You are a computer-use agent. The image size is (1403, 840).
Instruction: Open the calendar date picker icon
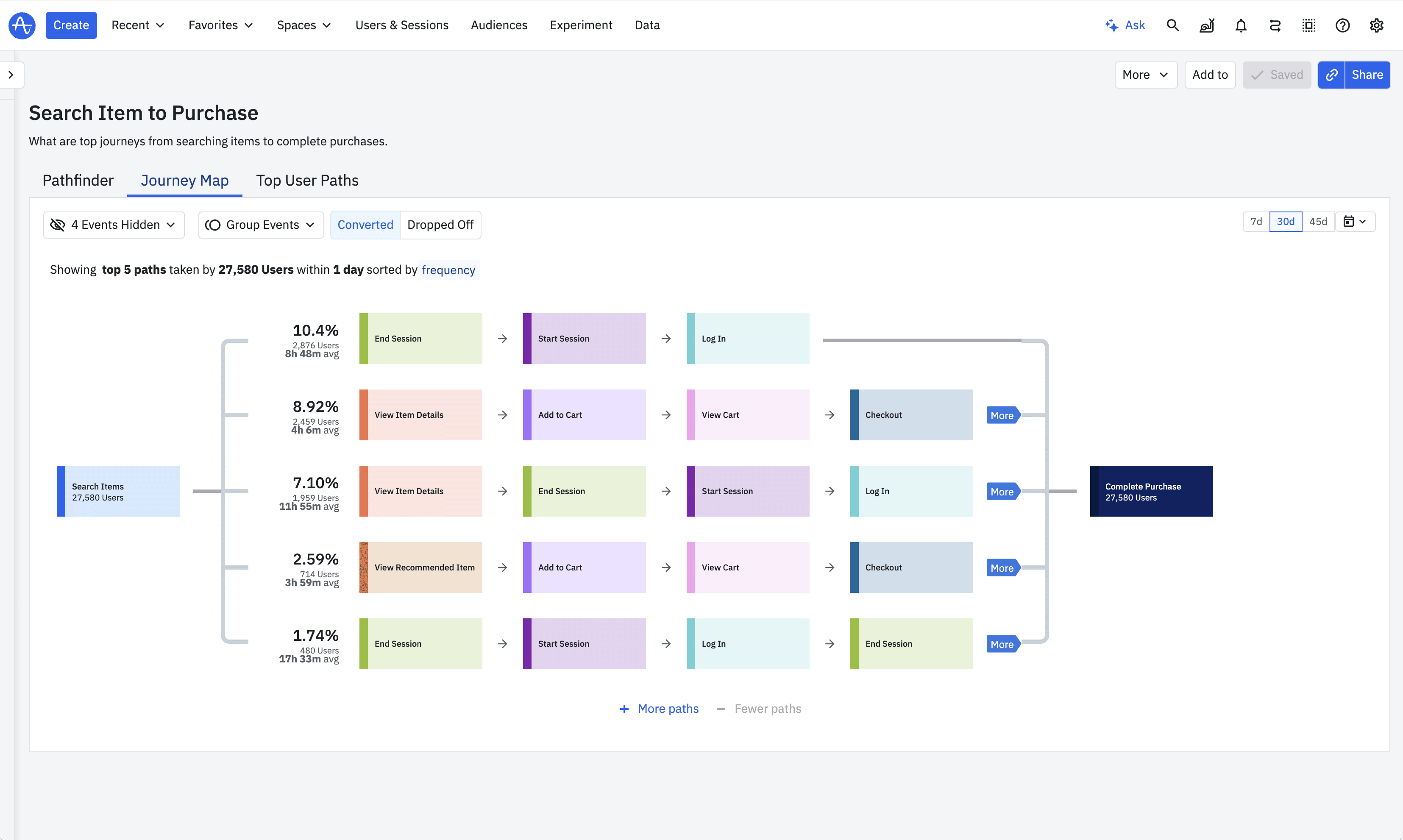click(x=1349, y=221)
